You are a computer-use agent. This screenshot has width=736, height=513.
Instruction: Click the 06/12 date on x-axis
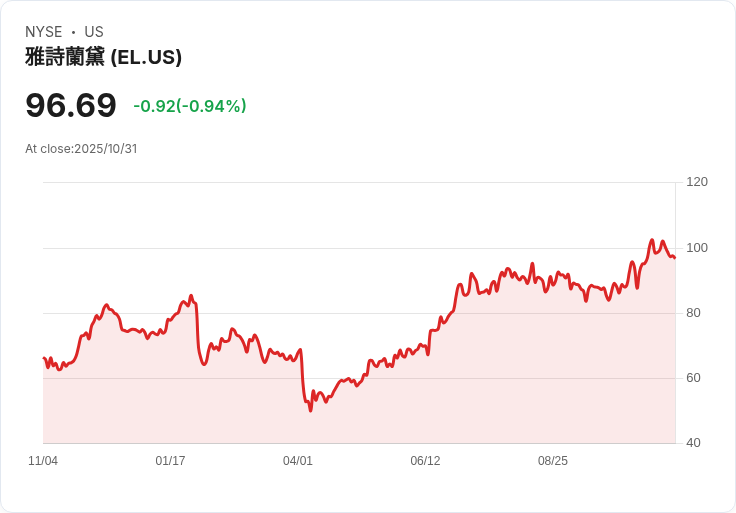tap(425, 461)
